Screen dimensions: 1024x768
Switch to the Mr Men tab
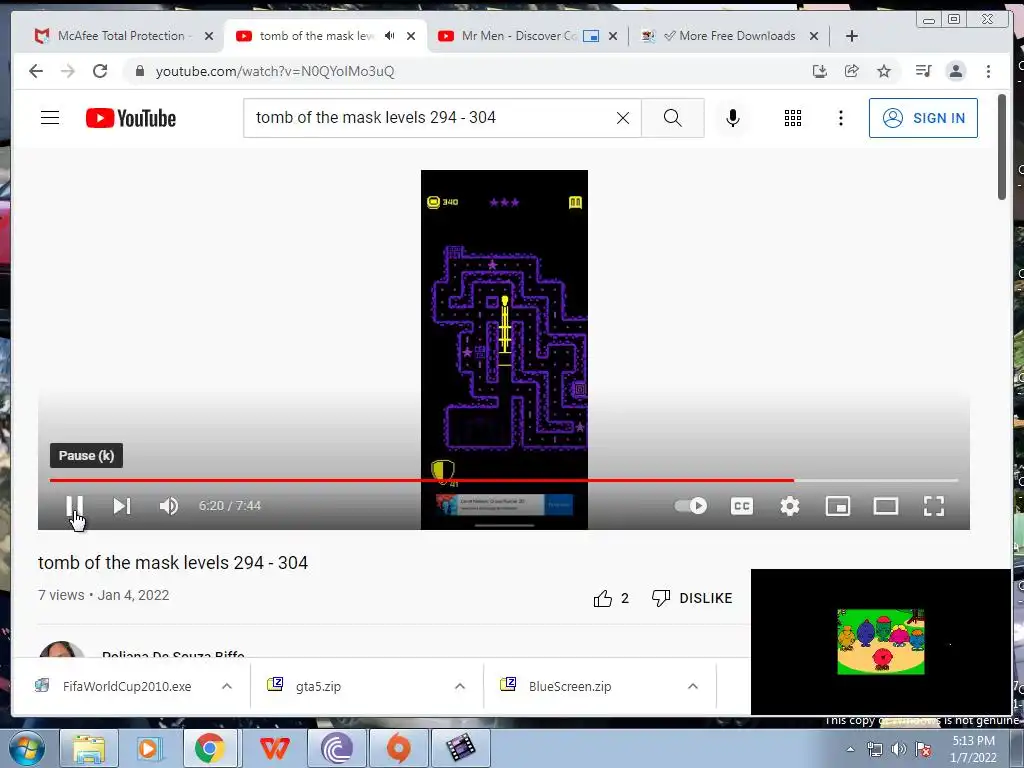(x=519, y=36)
